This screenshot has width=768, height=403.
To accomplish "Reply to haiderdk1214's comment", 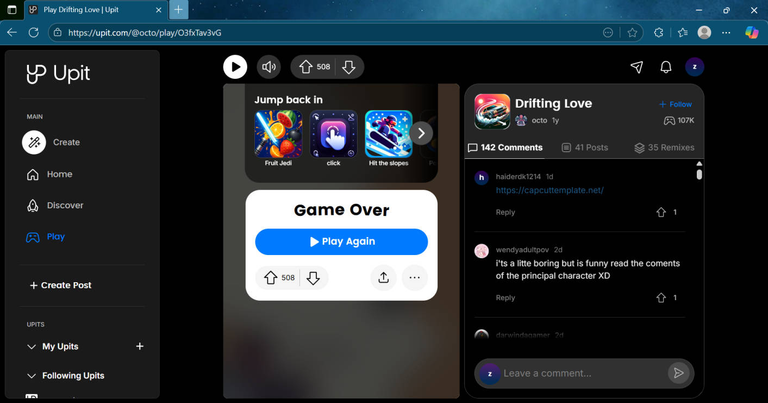I will [505, 212].
